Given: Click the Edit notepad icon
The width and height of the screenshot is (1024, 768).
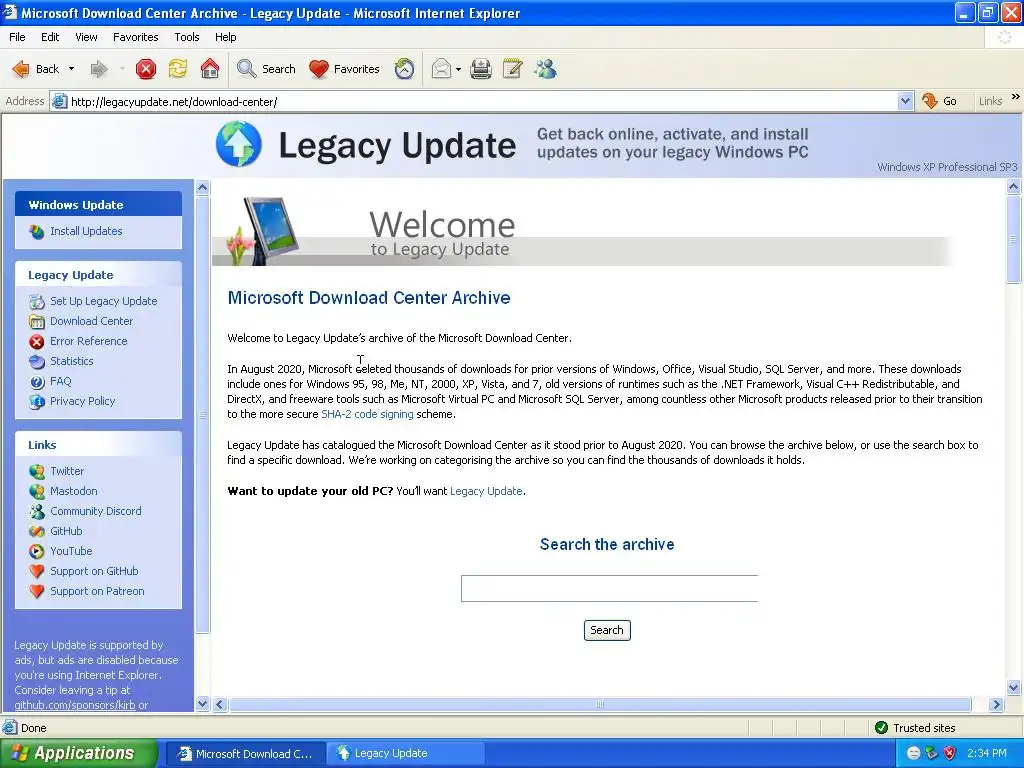Looking at the screenshot, I should [513, 69].
